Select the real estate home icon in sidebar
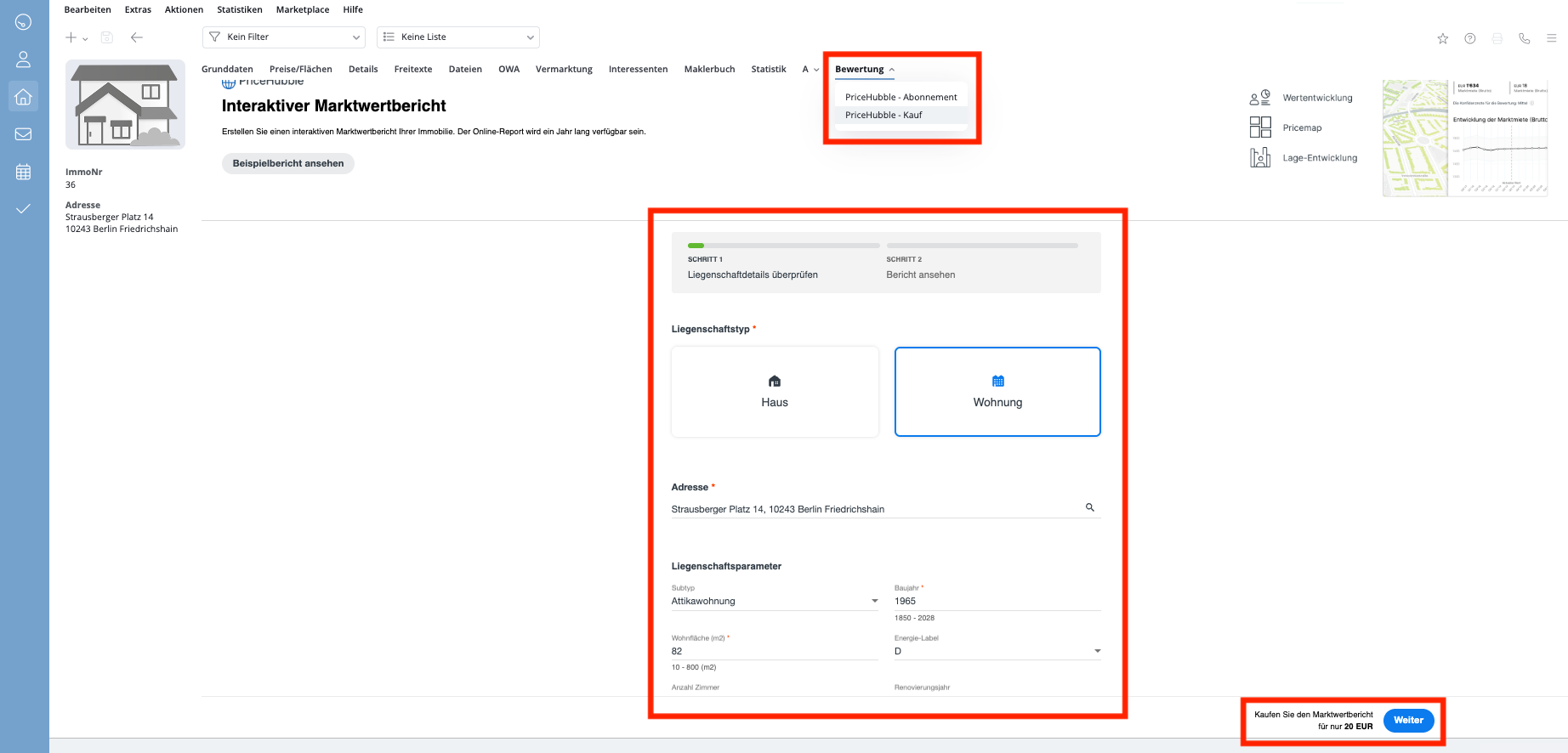Screen dimensions: 1568x753 click(x=24, y=97)
